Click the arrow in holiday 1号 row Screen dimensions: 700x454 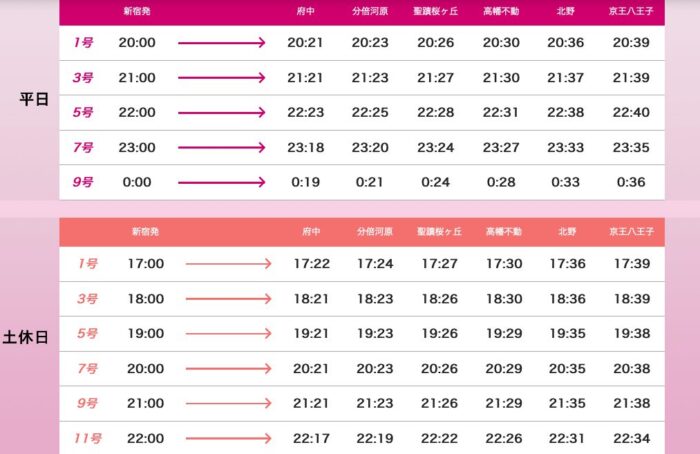pyautogui.click(x=228, y=264)
